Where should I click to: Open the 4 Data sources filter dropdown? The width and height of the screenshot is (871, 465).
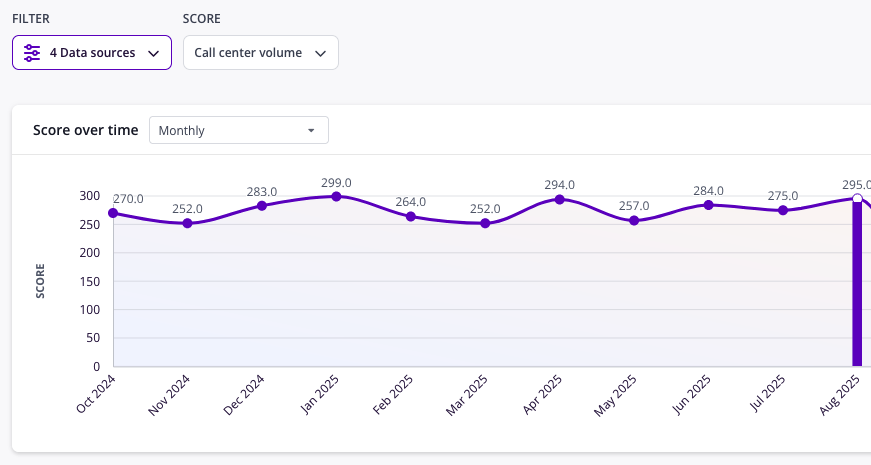[92, 53]
